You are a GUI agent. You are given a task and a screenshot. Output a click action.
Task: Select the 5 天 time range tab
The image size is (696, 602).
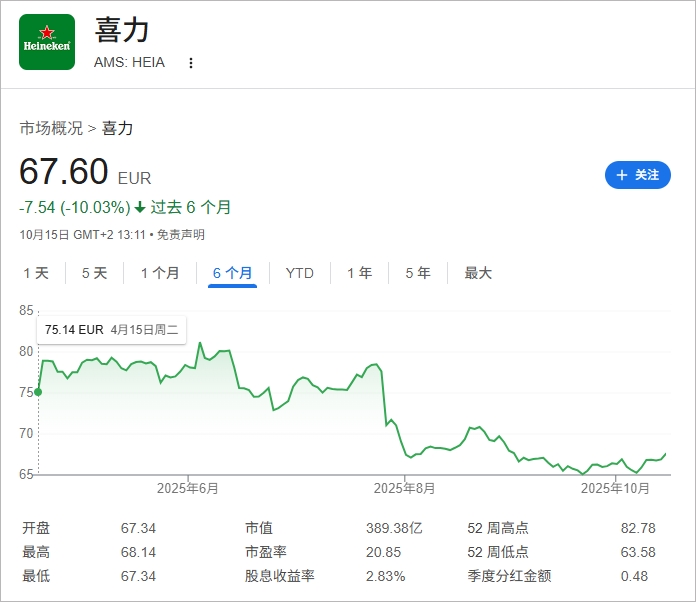tap(94, 273)
